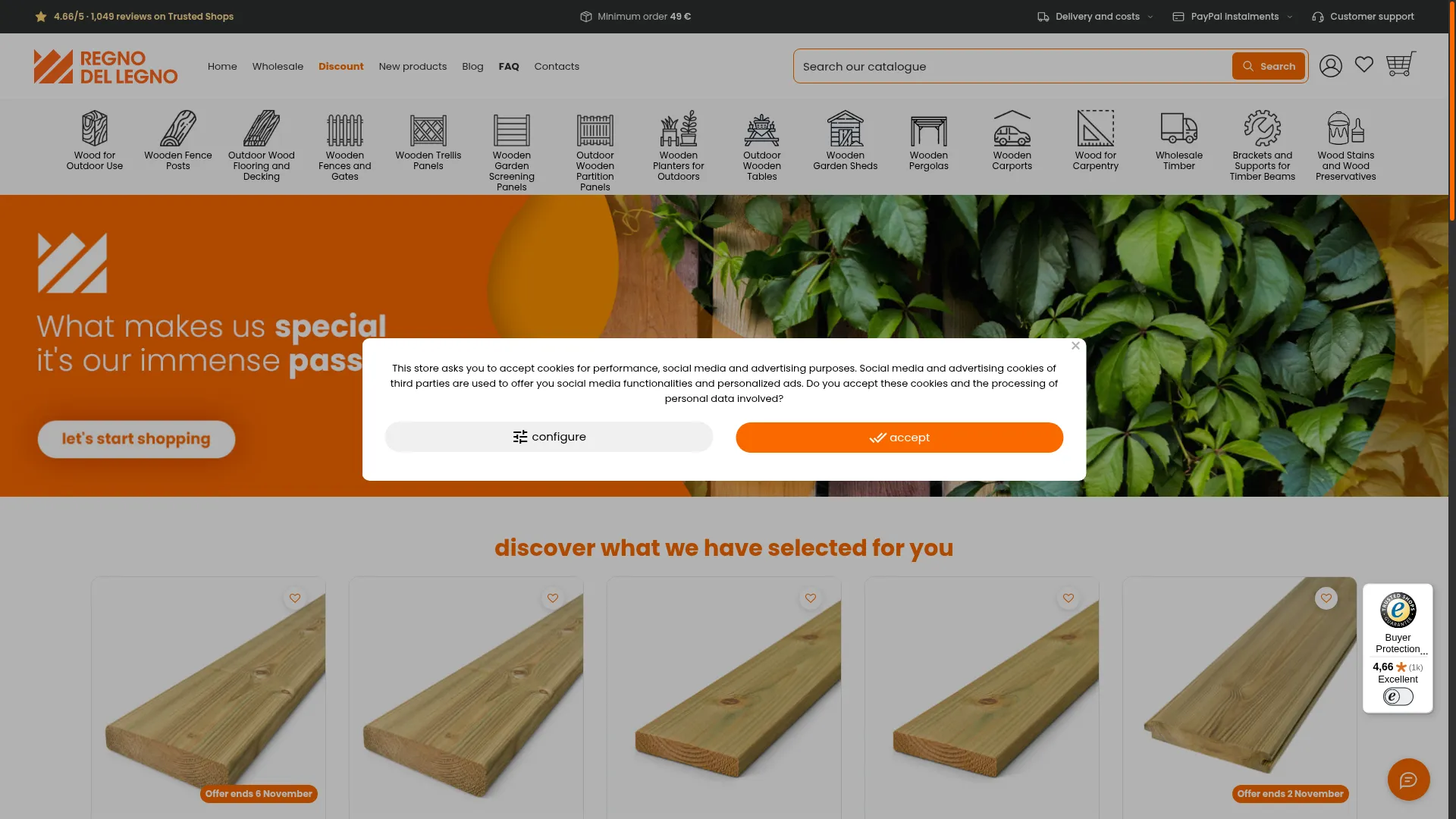
Task: Open the FAQ menu item
Action: click(509, 67)
